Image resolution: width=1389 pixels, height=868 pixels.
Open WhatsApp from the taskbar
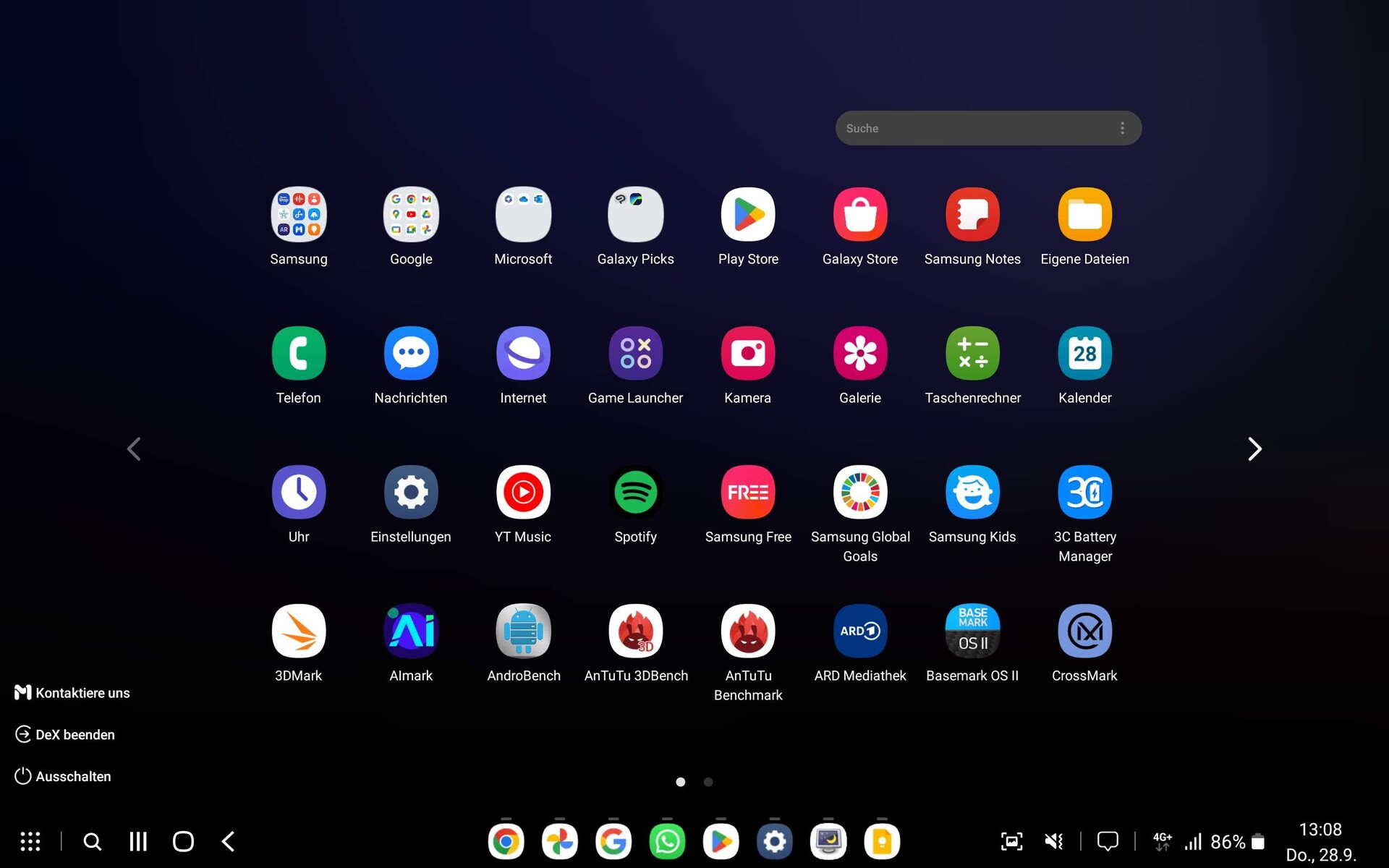(x=667, y=841)
